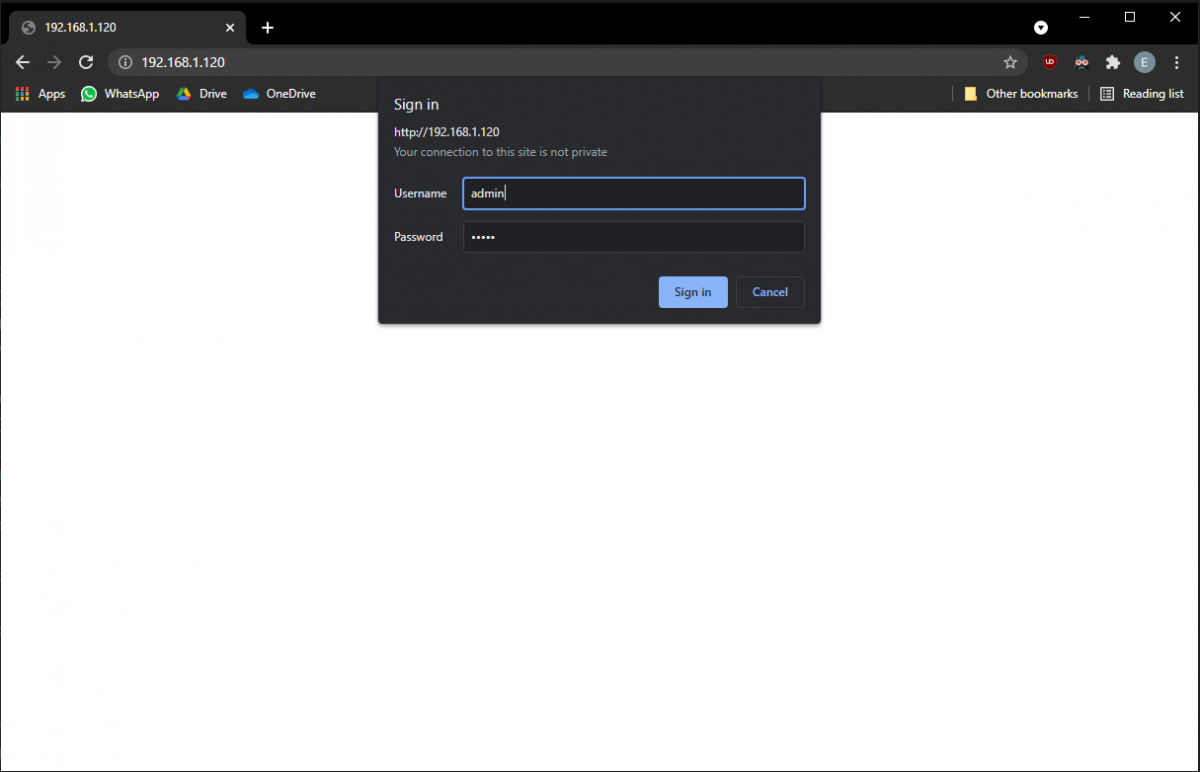Viewport: 1200px width, 772px height.
Task: Open WhatsApp from the bookmarks bar
Action: point(119,93)
